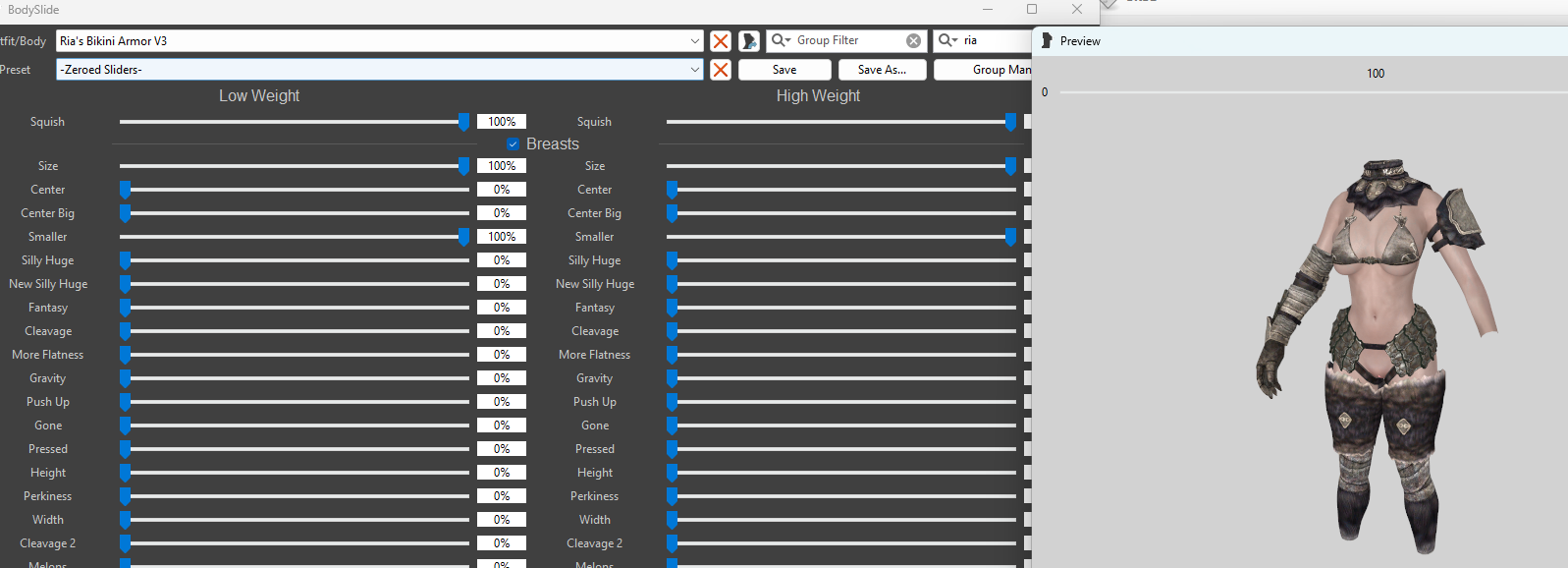
Task: Click inside the Group Filter text field
Action: click(848, 40)
